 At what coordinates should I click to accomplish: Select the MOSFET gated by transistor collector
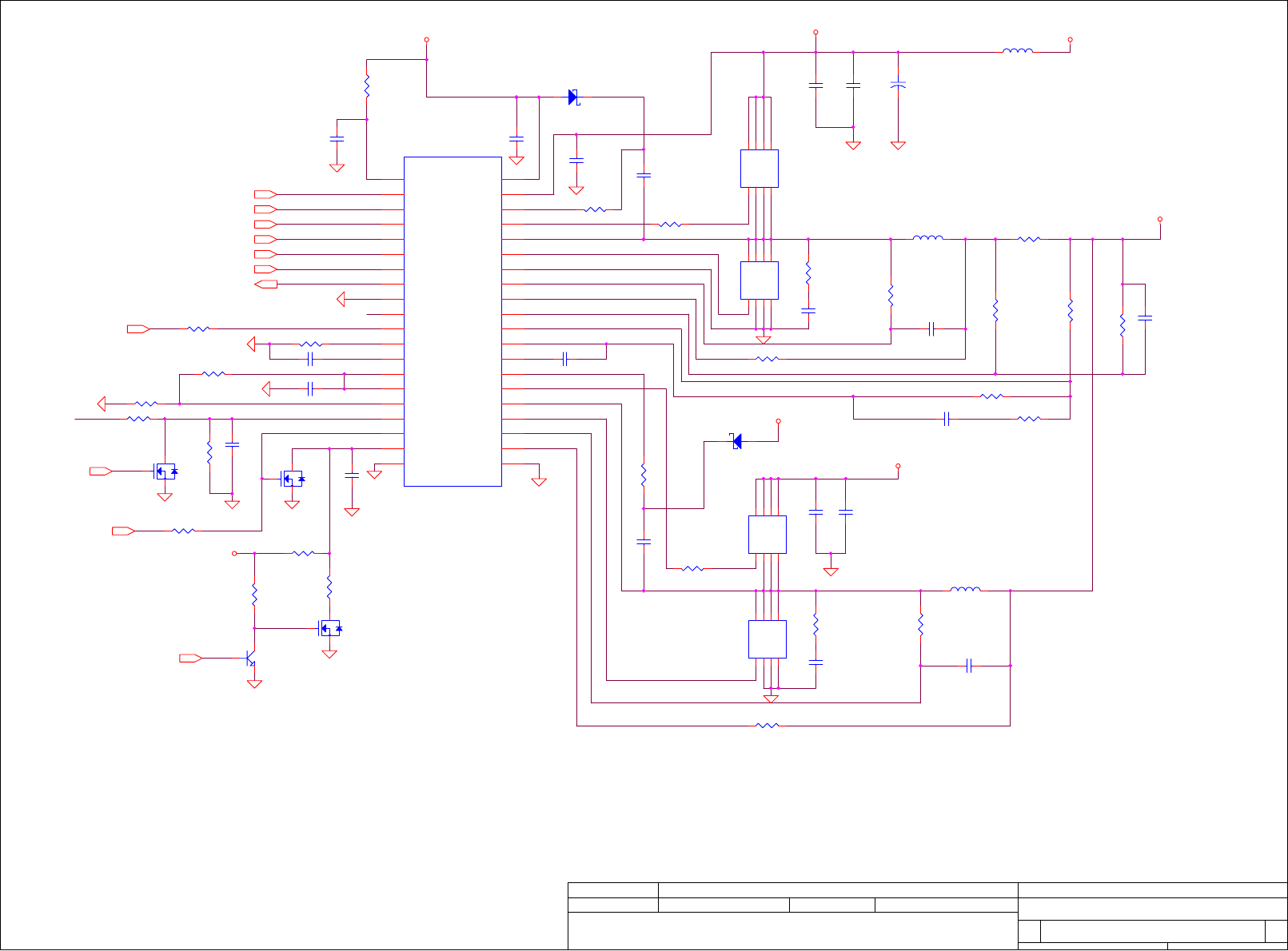click(329, 628)
